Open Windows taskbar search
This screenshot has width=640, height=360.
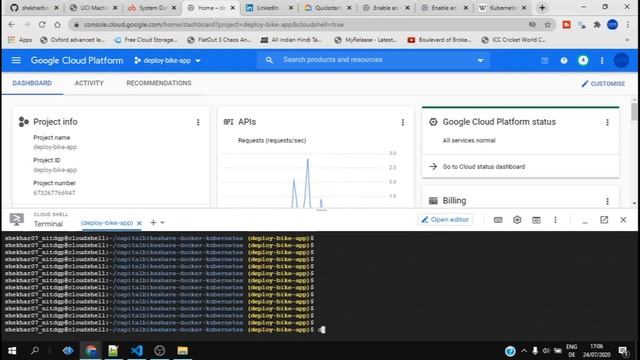click(35, 351)
